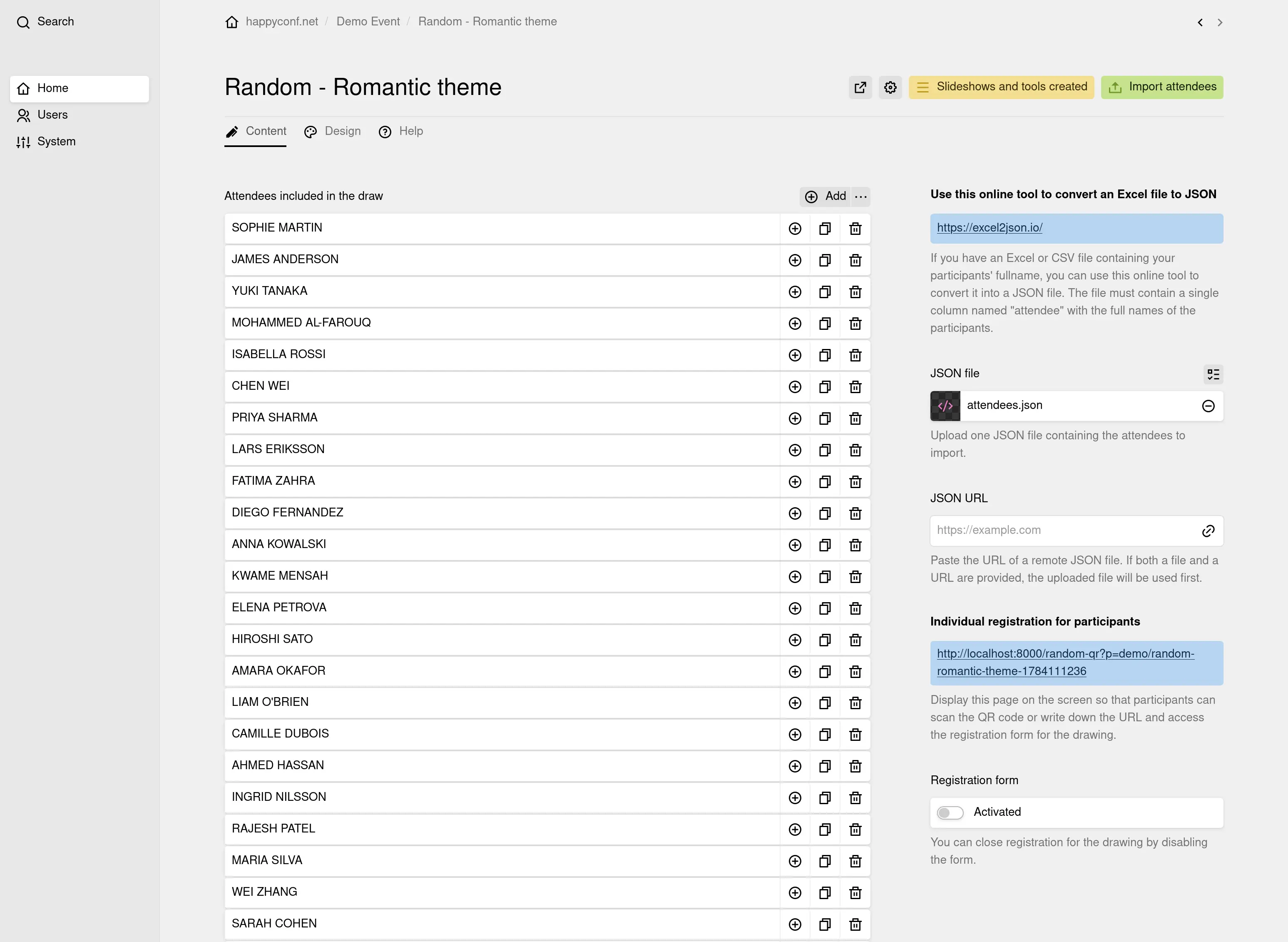Viewport: 1288px width, 942px height.
Task: Open the Help tab
Action: [401, 132]
